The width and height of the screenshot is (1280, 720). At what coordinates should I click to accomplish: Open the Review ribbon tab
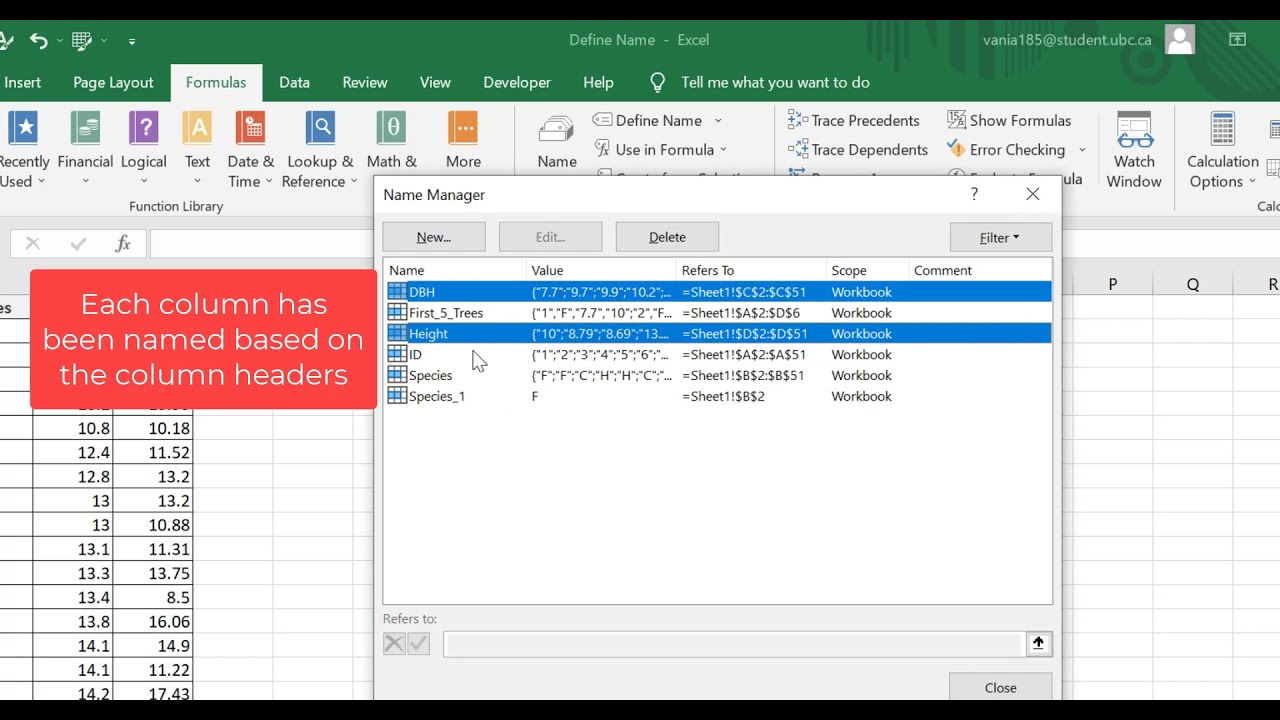[x=365, y=83]
